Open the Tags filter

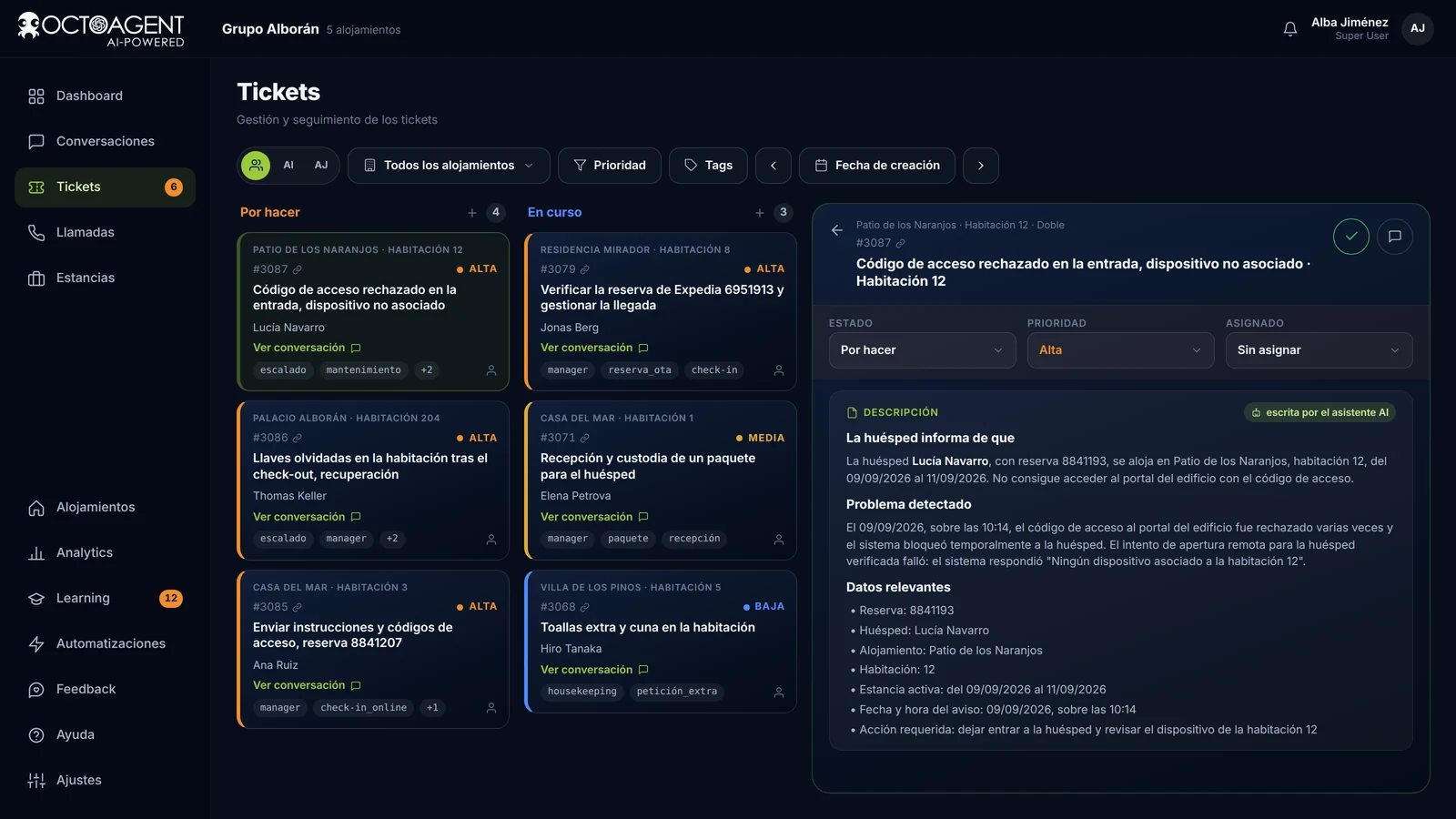click(708, 166)
